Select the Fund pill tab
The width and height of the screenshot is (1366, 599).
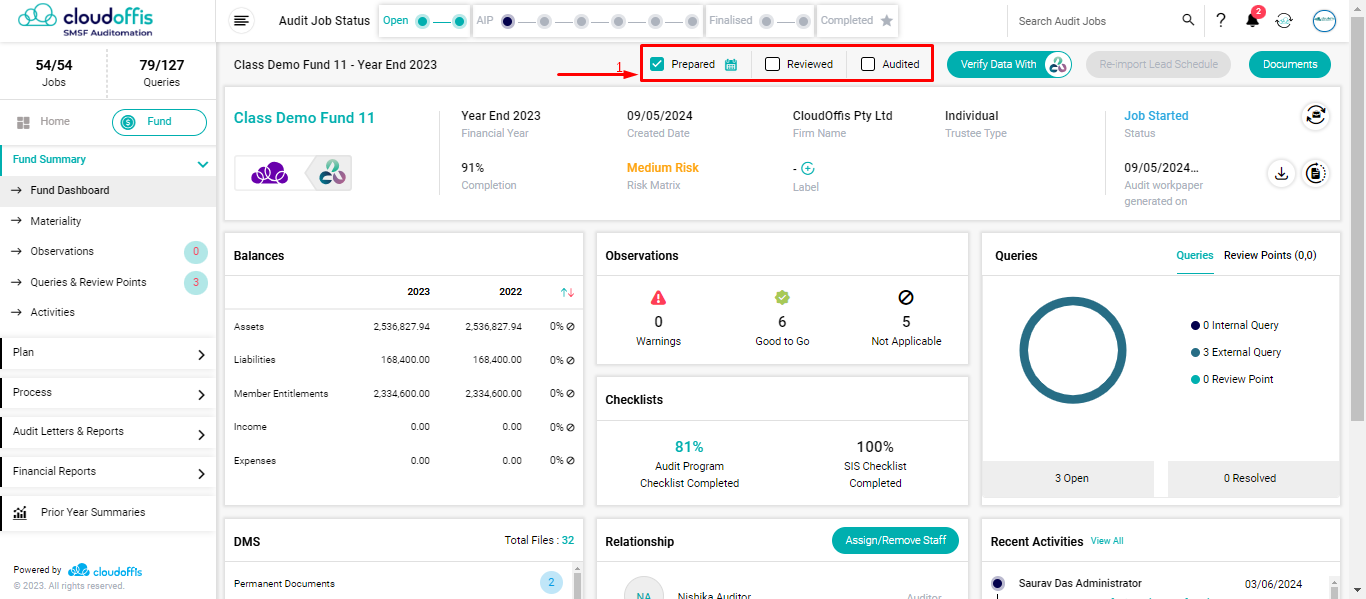click(x=159, y=122)
